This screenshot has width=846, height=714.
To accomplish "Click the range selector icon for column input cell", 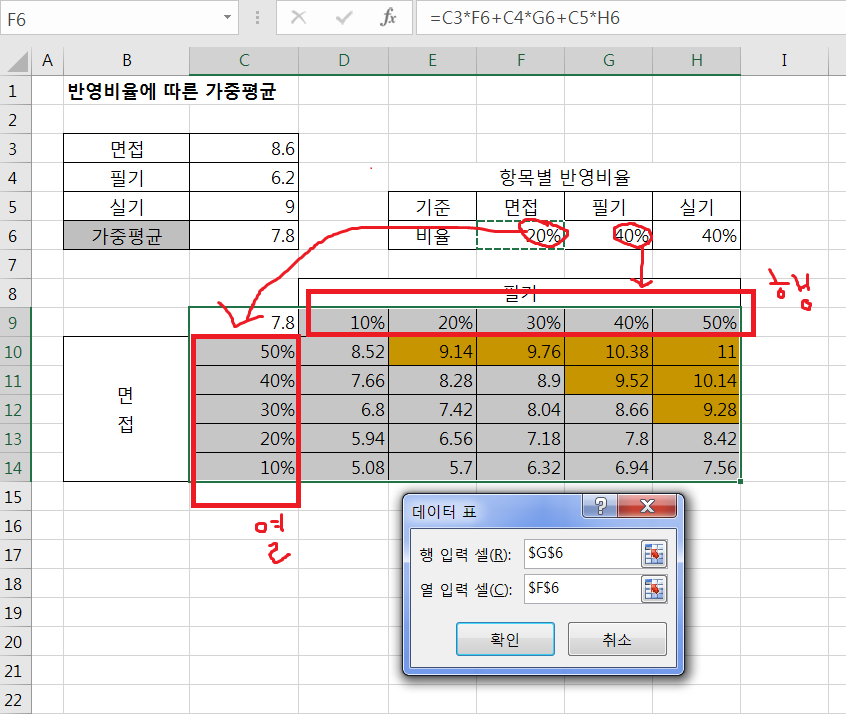I will (x=653, y=589).
